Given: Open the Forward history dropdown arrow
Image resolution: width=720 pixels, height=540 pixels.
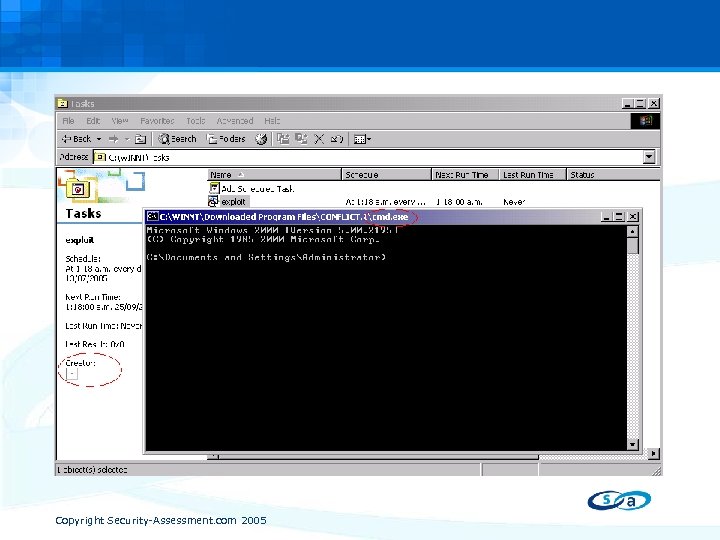Looking at the screenshot, I should click(x=127, y=139).
